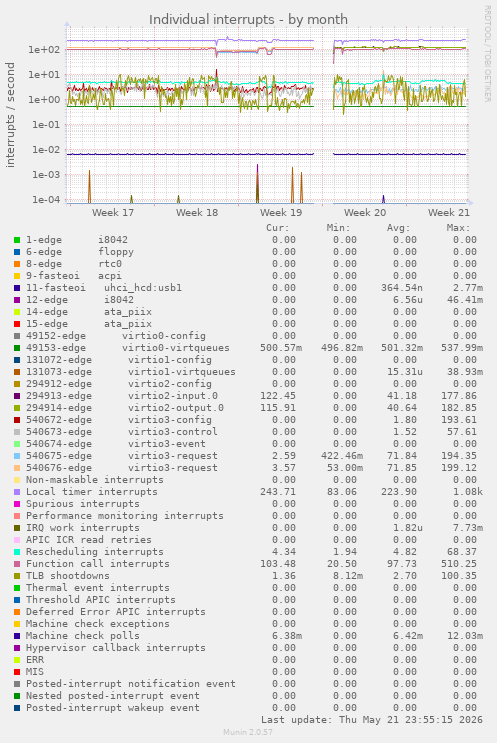Click the Cur column header
This screenshot has height=743, width=497.
[278, 228]
